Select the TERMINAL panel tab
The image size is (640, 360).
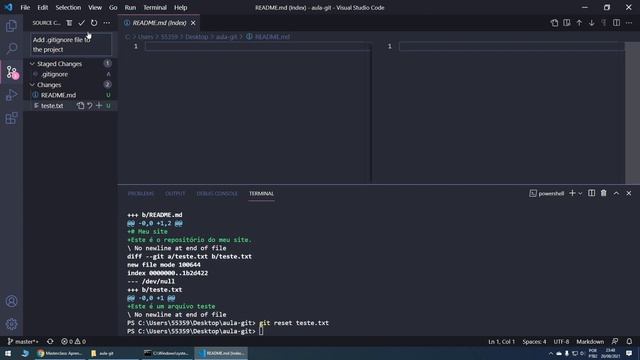click(261, 193)
